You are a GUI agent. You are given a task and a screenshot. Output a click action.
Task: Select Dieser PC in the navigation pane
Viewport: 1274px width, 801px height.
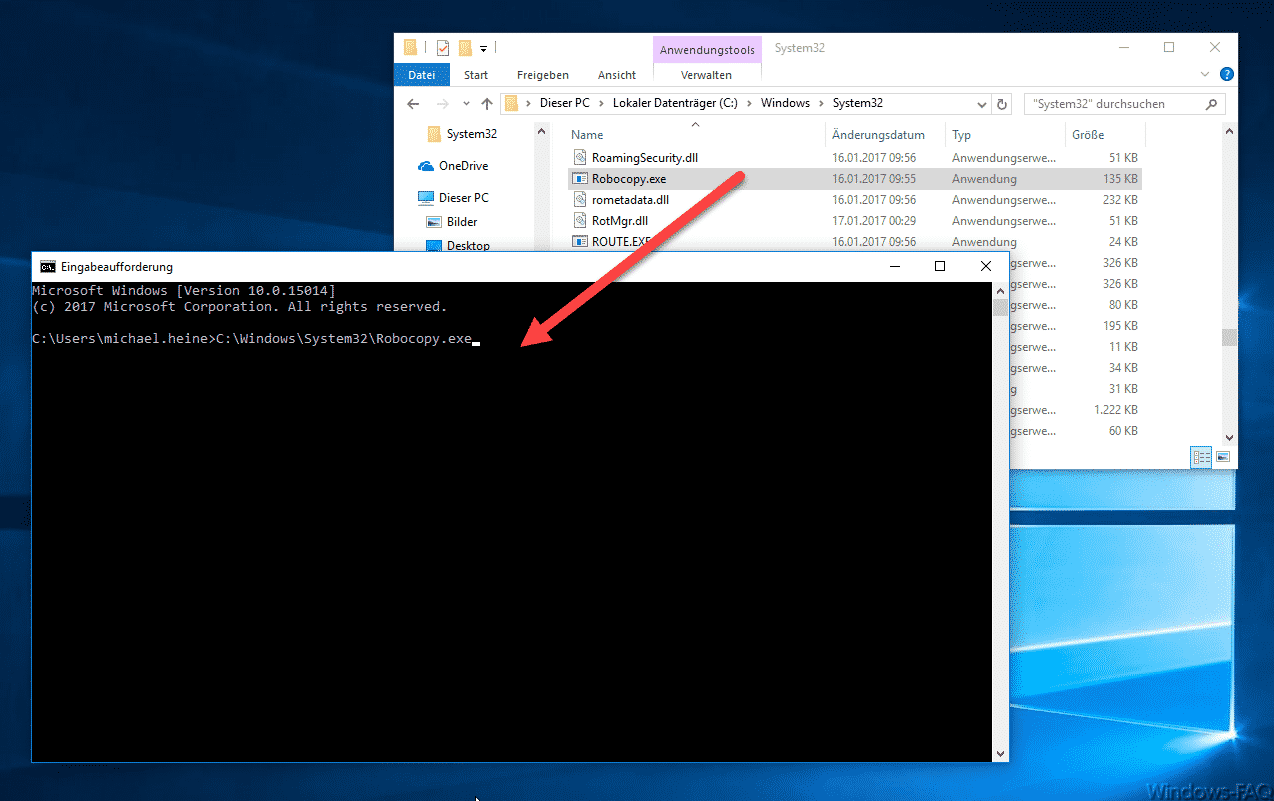coord(463,198)
